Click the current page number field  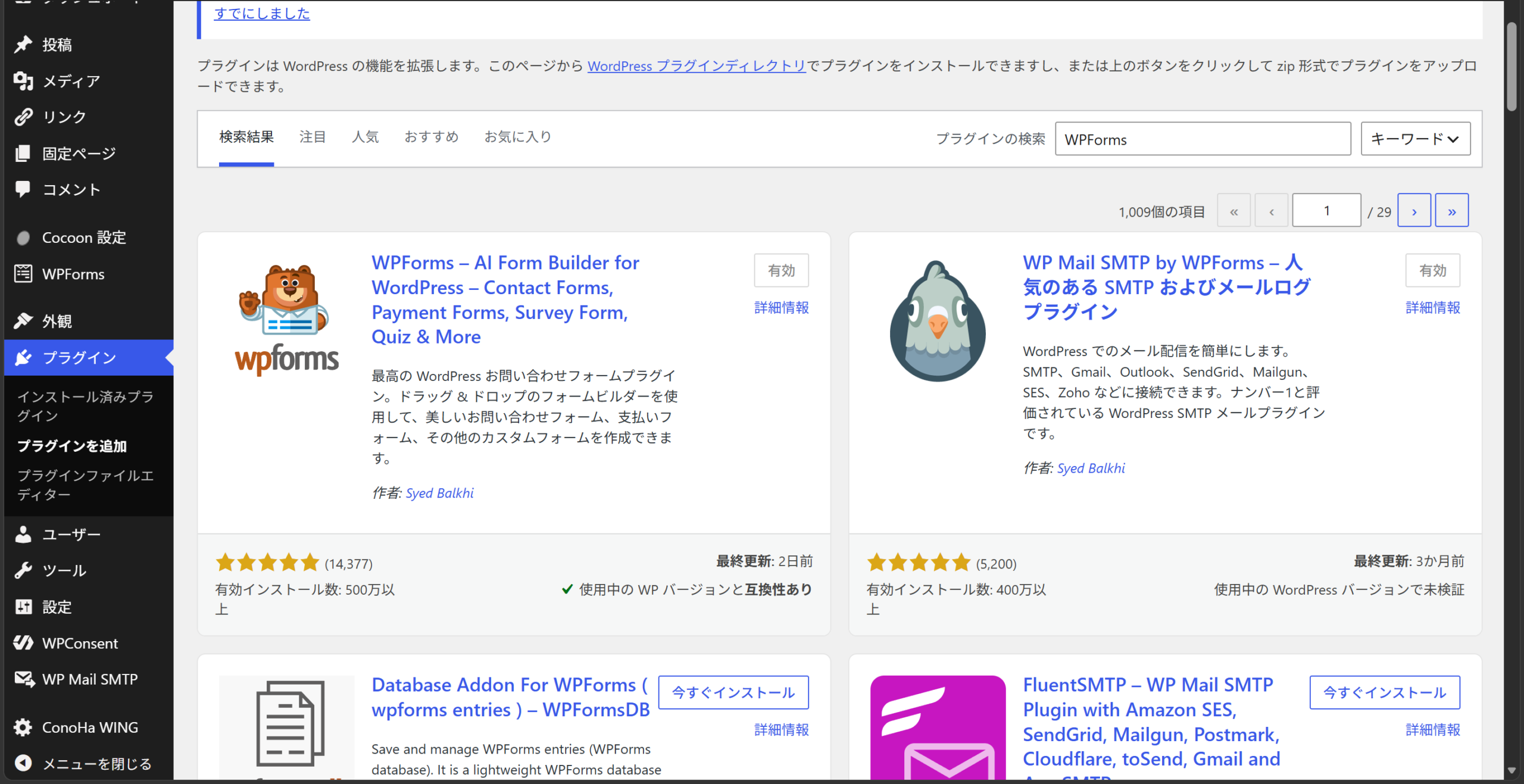1326,211
